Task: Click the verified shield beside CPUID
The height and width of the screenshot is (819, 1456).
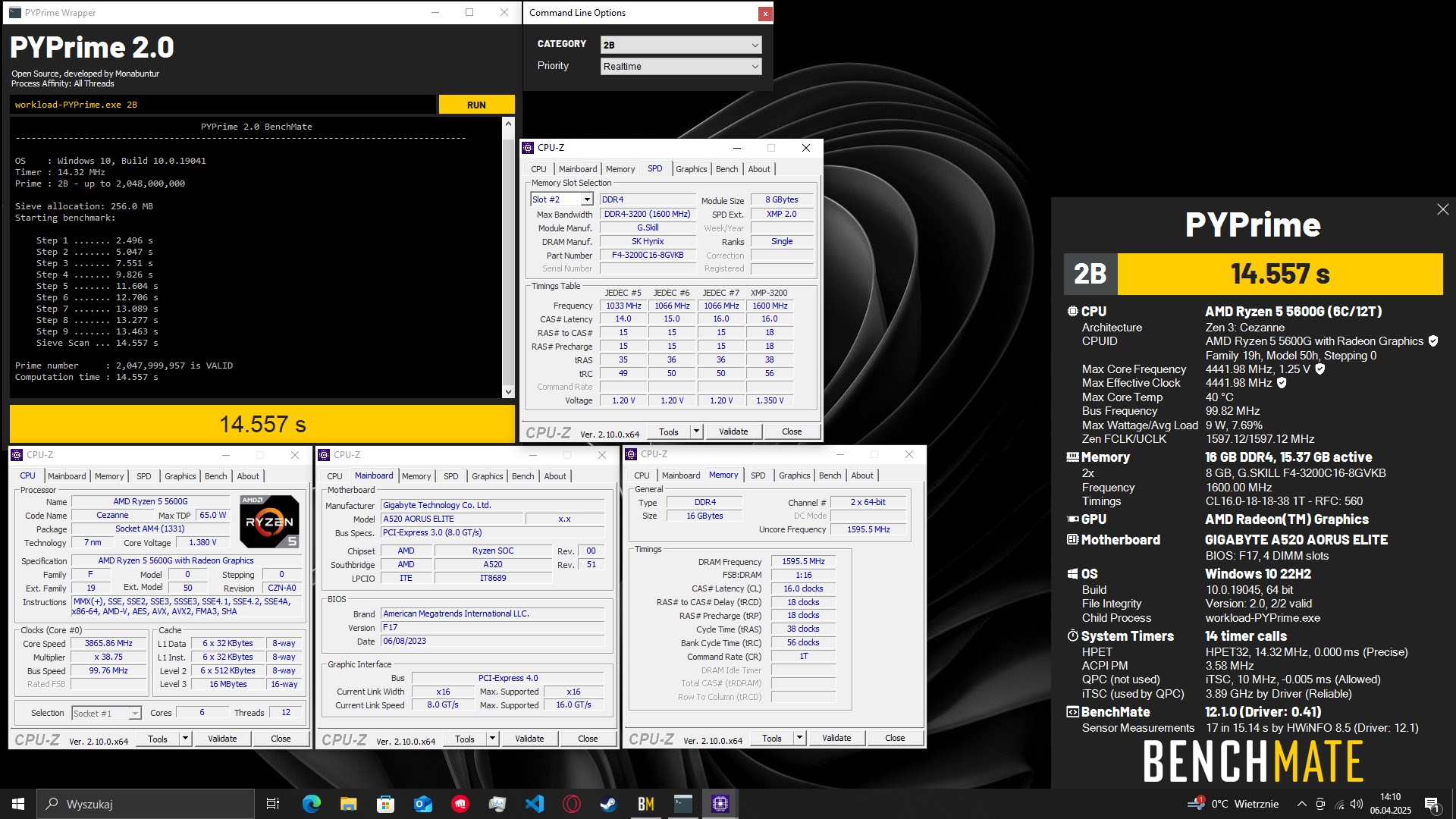Action: click(x=1432, y=341)
